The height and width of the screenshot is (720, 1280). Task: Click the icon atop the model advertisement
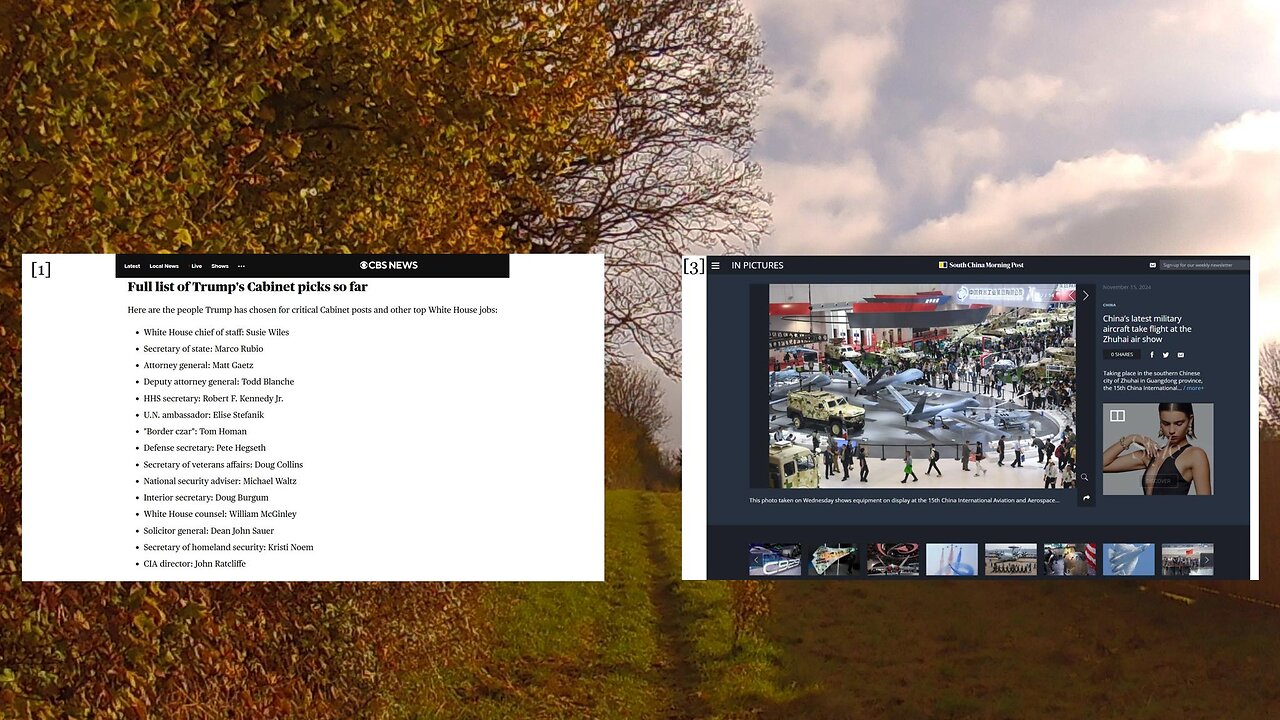point(1117,416)
